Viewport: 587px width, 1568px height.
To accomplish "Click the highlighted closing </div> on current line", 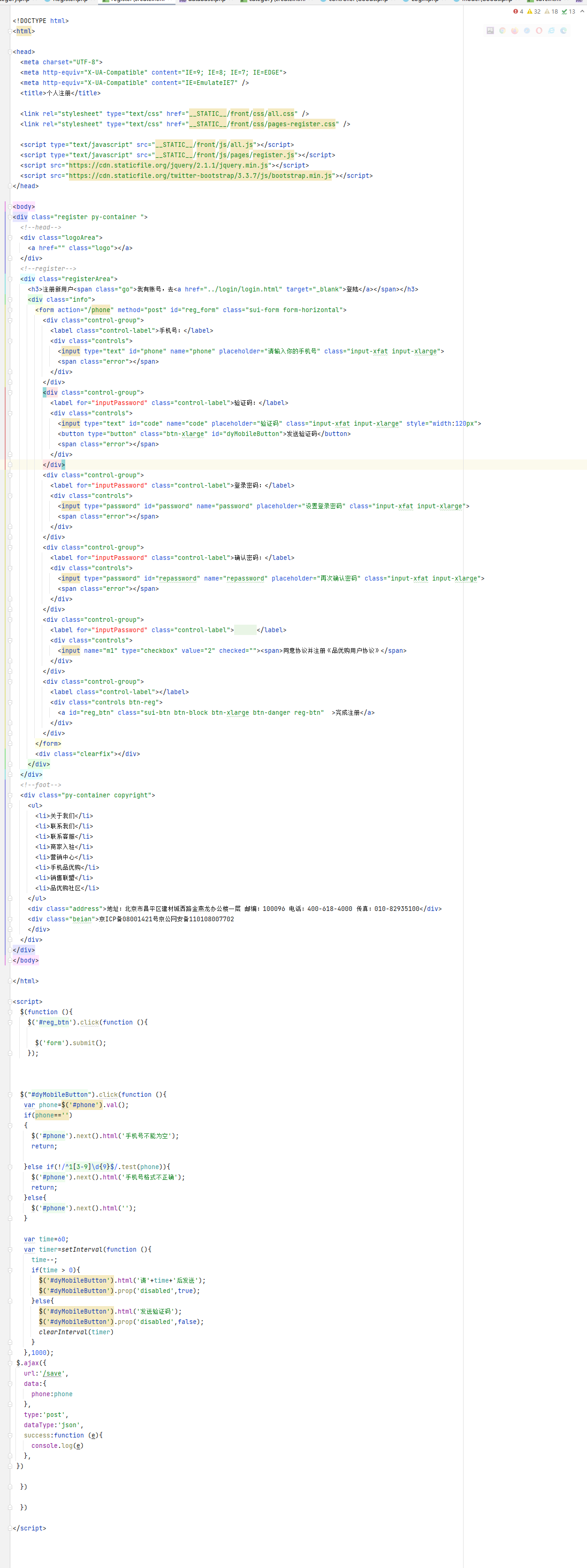I will 54,466.
